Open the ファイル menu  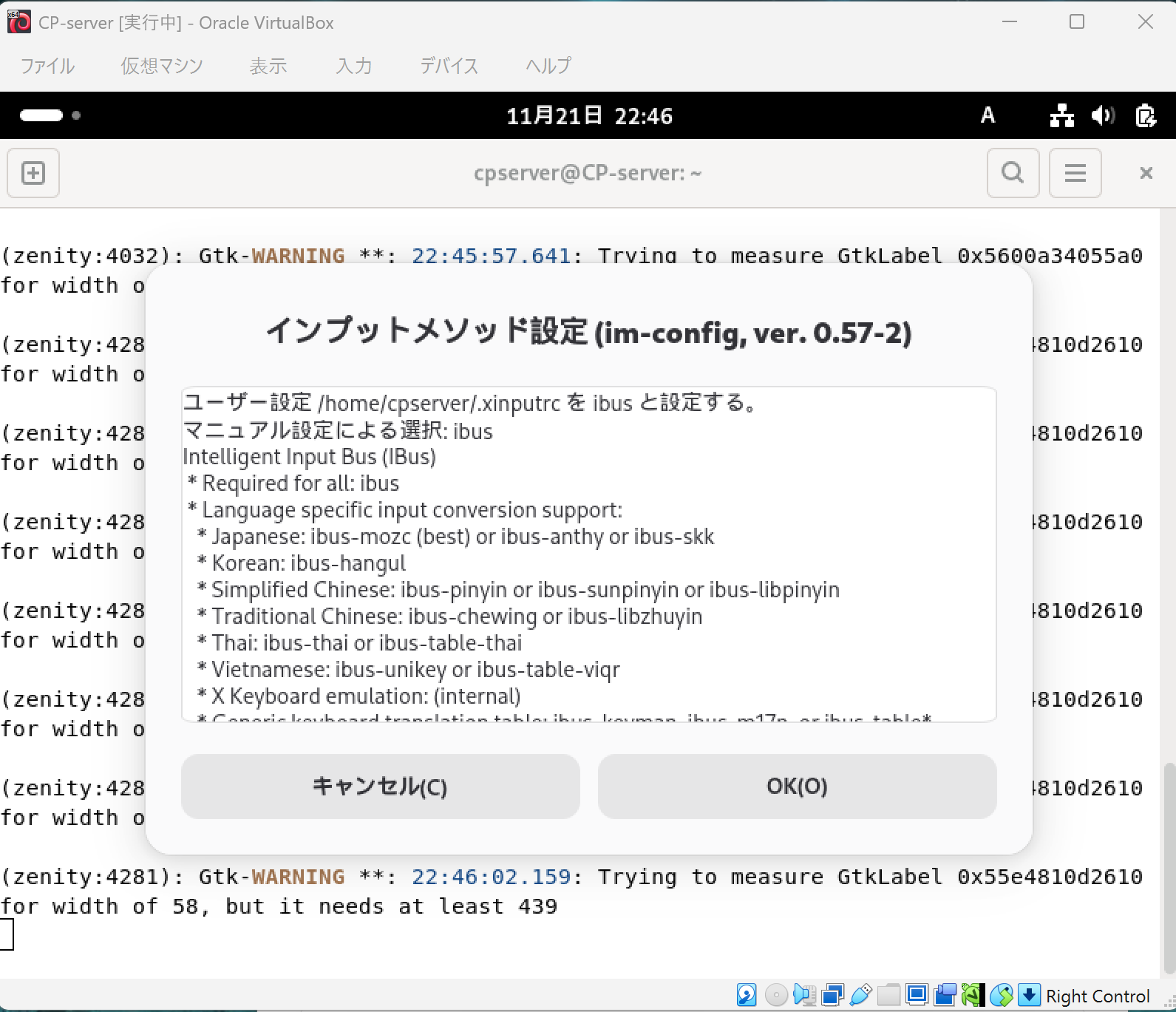47,66
